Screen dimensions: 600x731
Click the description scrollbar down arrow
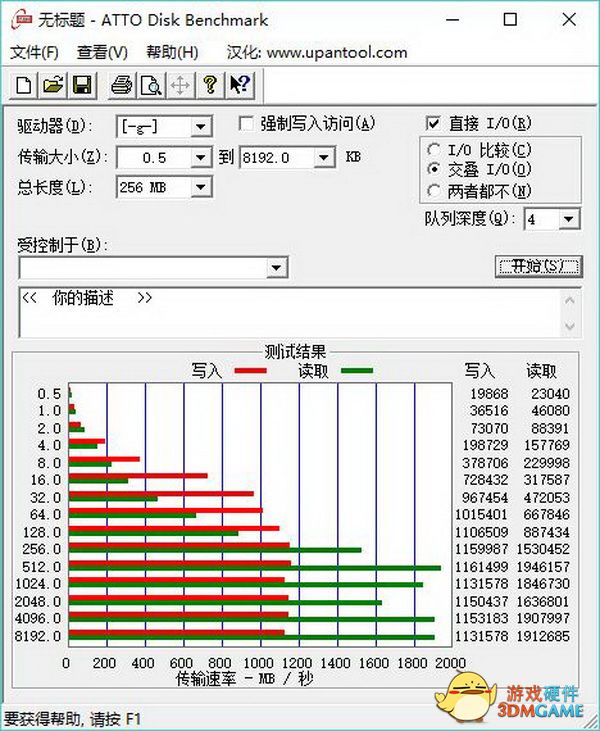[570, 326]
